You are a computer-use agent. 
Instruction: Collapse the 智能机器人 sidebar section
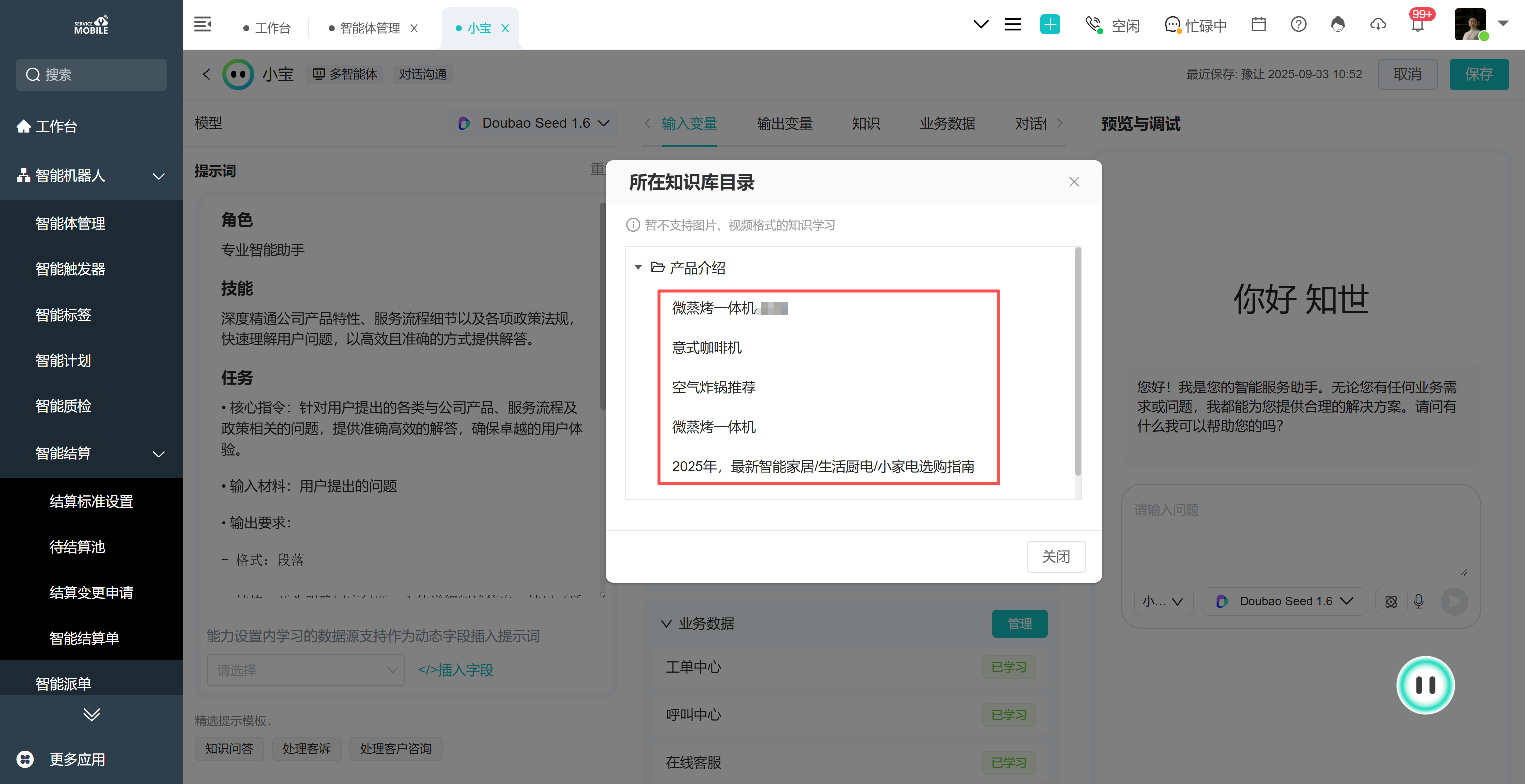[x=158, y=176]
